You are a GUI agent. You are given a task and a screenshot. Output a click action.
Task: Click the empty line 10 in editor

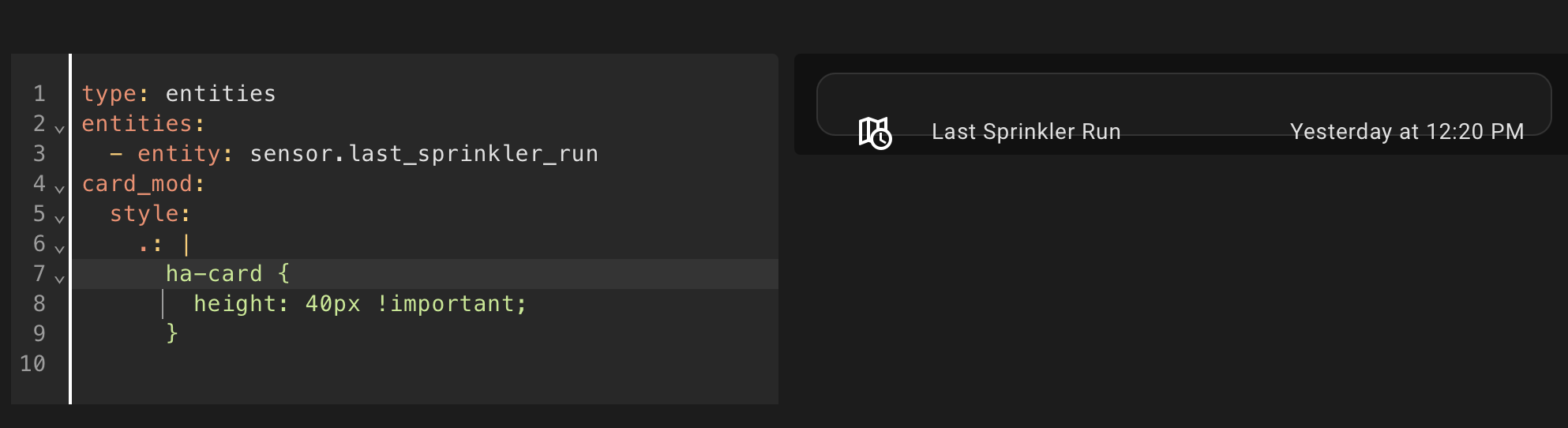click(316, 364)
